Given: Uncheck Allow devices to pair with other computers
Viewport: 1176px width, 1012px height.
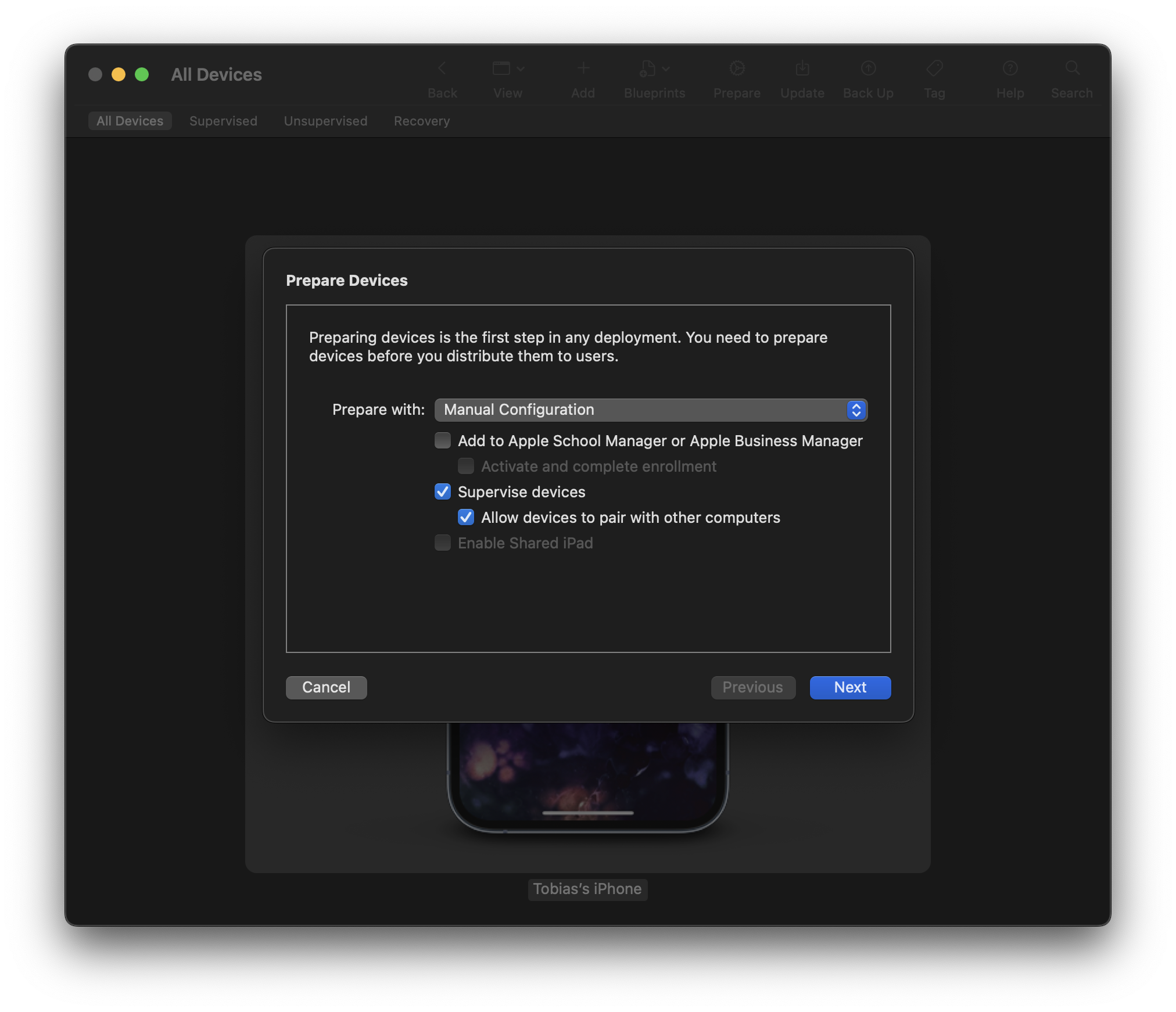Looking at the screenshot, I should 465,517.
